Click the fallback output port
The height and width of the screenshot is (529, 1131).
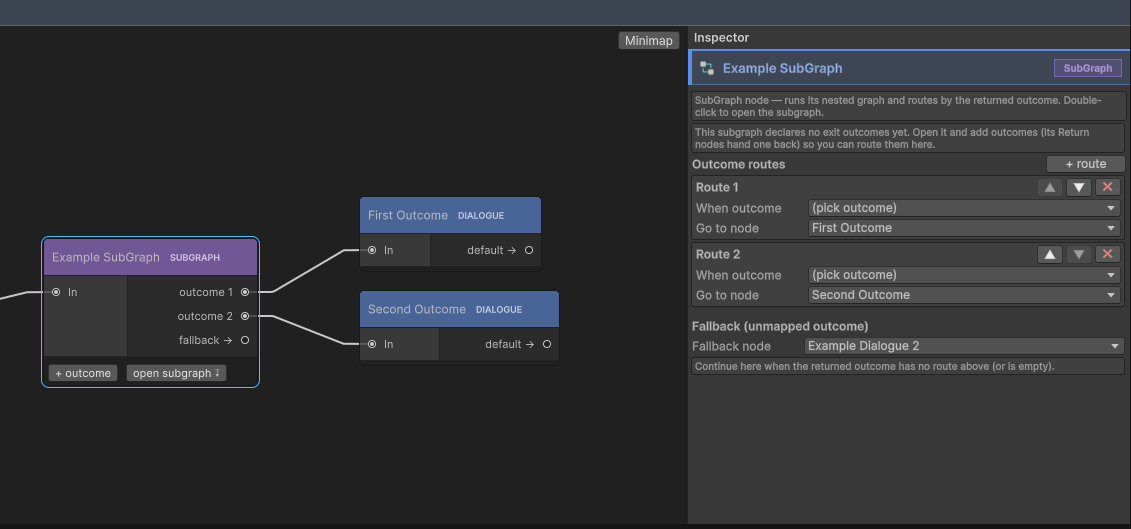(245, 340)
